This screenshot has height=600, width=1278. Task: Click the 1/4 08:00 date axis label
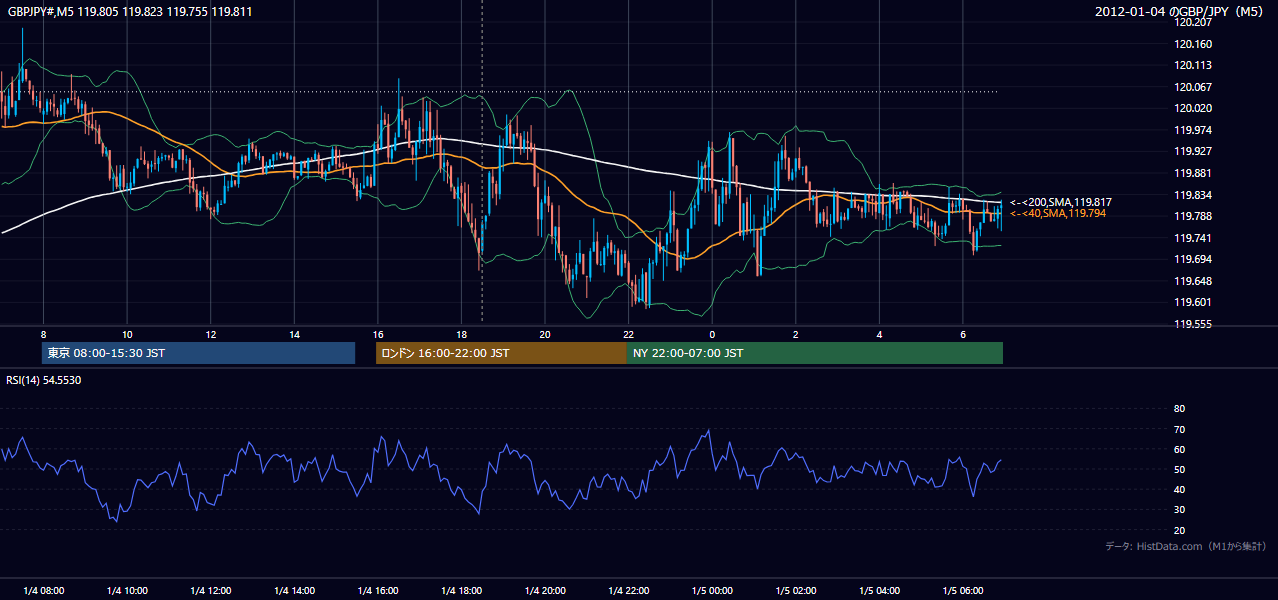tap(43, 591)
